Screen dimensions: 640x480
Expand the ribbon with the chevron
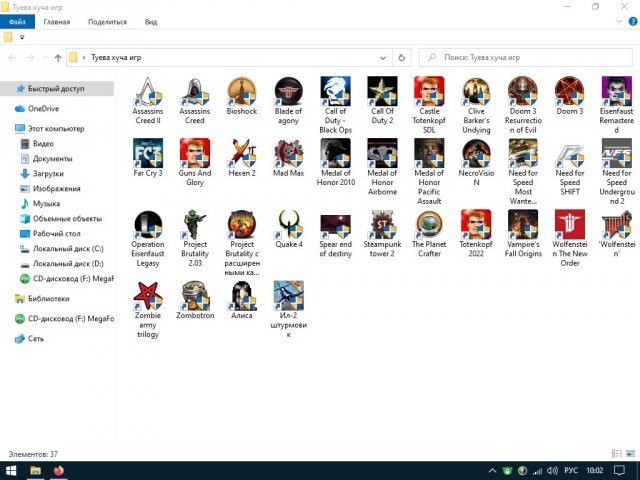pos(619,22)
